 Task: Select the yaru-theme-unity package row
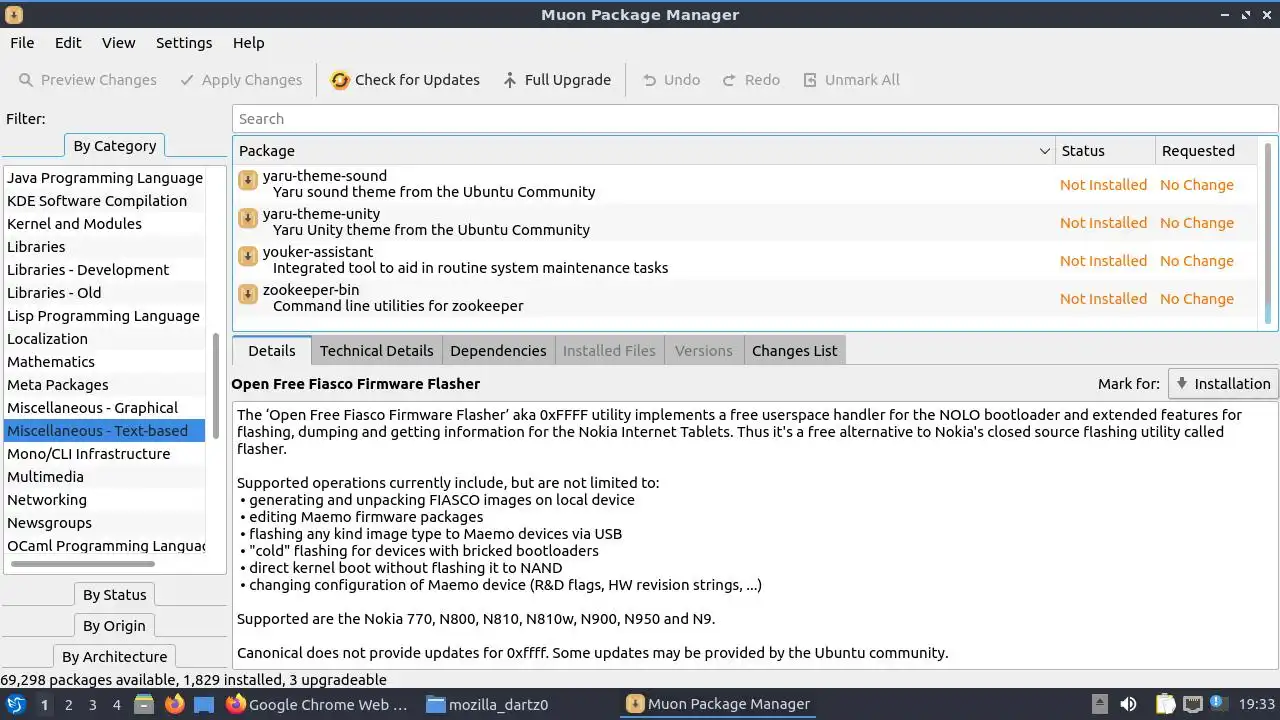[x=640, y=222]
